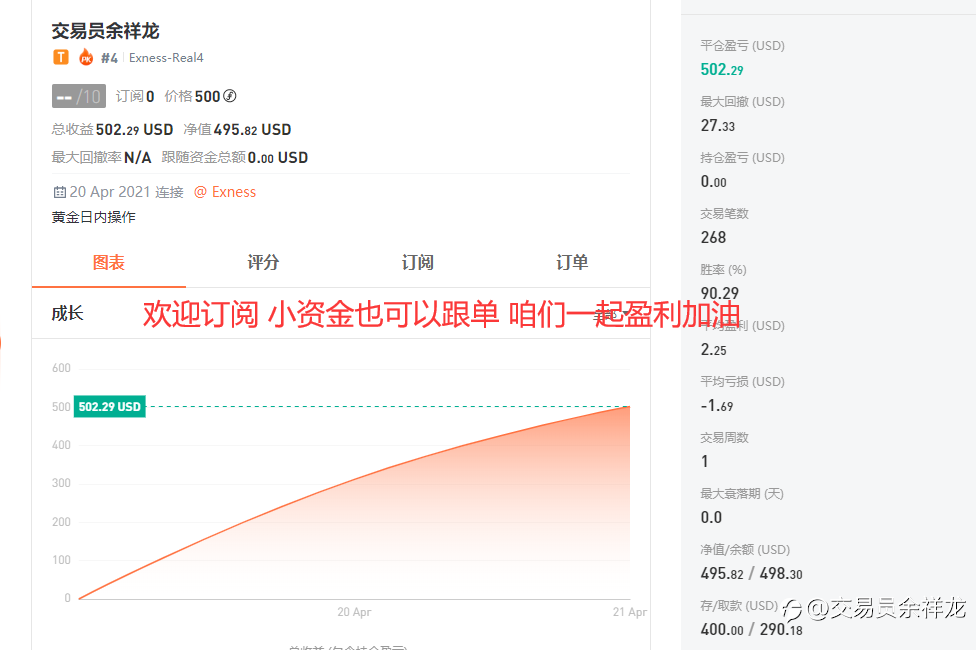Click trader name 交易员余祥龙

pos(105,31)
